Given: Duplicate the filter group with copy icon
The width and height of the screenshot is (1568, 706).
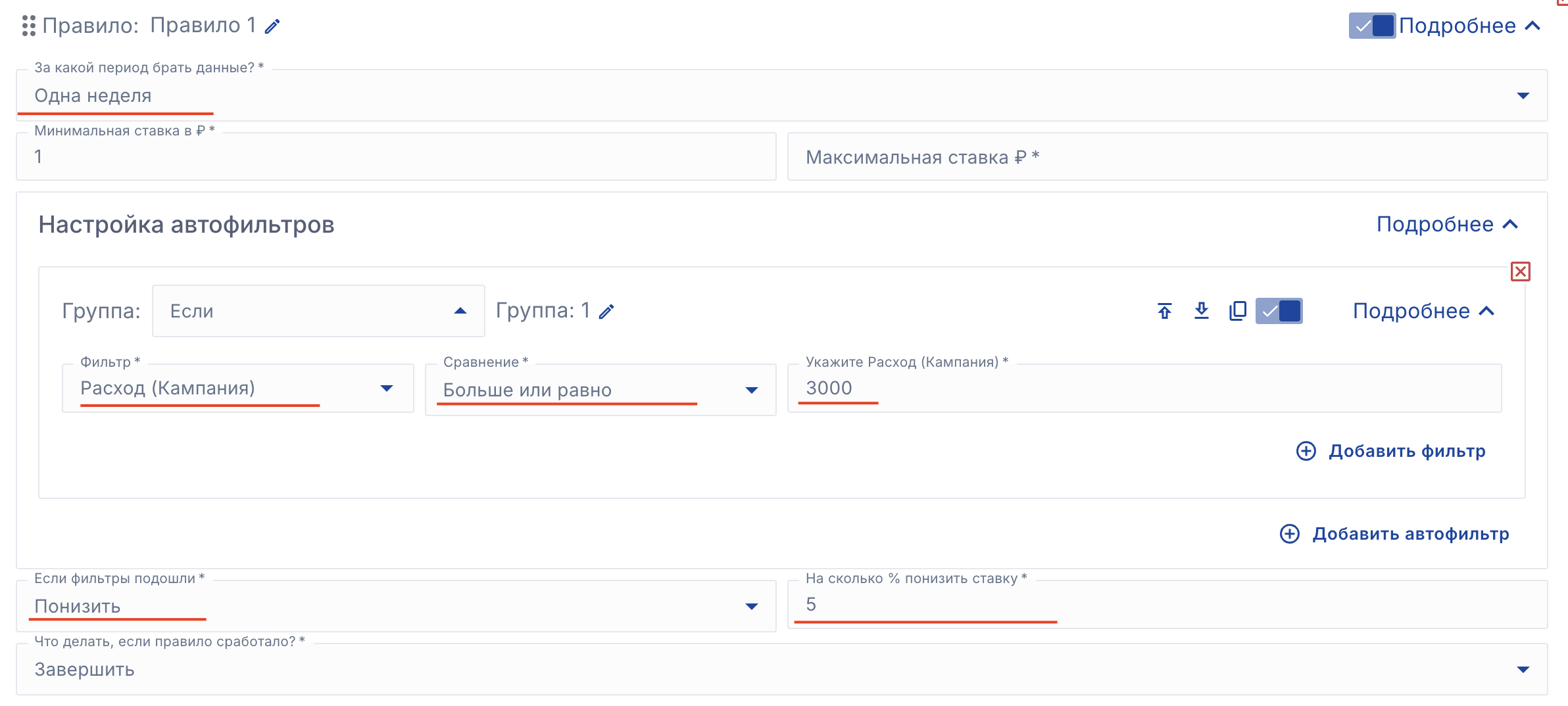Looking at the screenshot, I should pyautogui.click(x=1237, y=311).
